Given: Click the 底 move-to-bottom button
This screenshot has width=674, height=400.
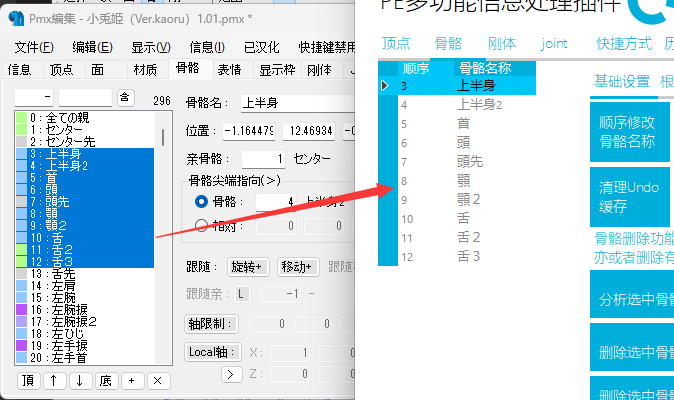Looking at the screenshot, I should coord(105,381).
